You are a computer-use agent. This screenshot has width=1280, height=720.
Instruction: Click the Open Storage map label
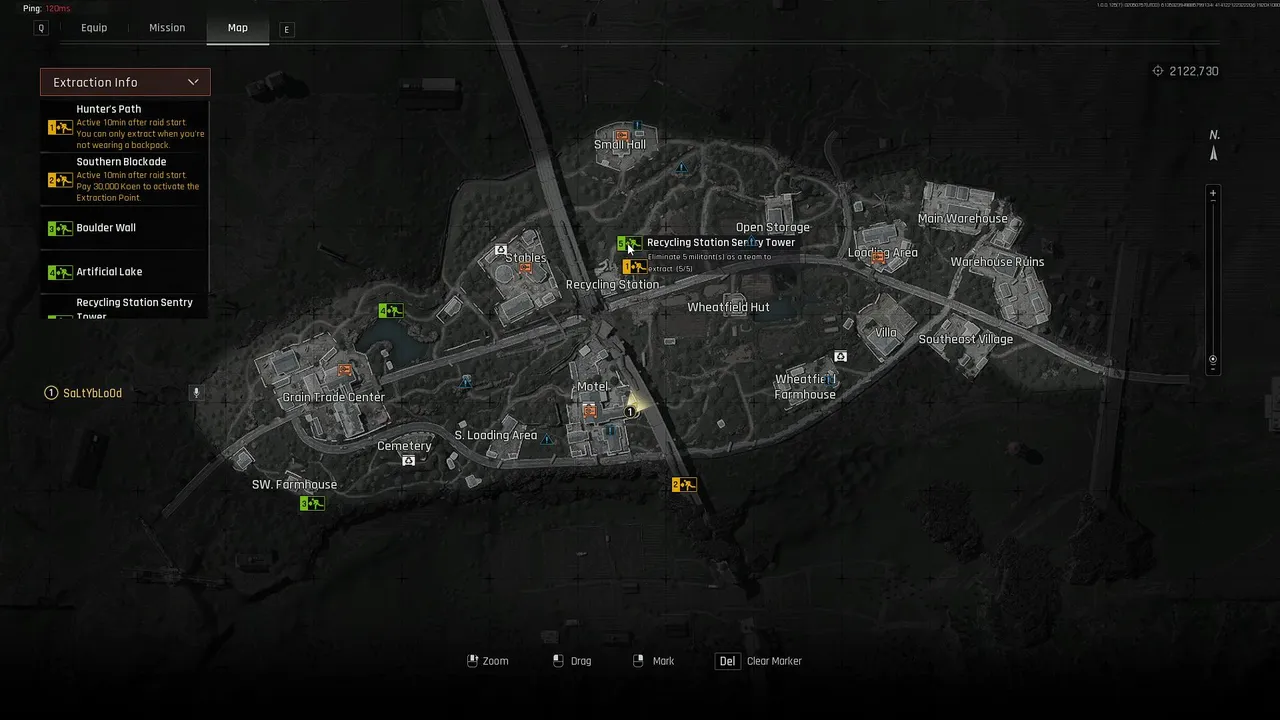773,228
